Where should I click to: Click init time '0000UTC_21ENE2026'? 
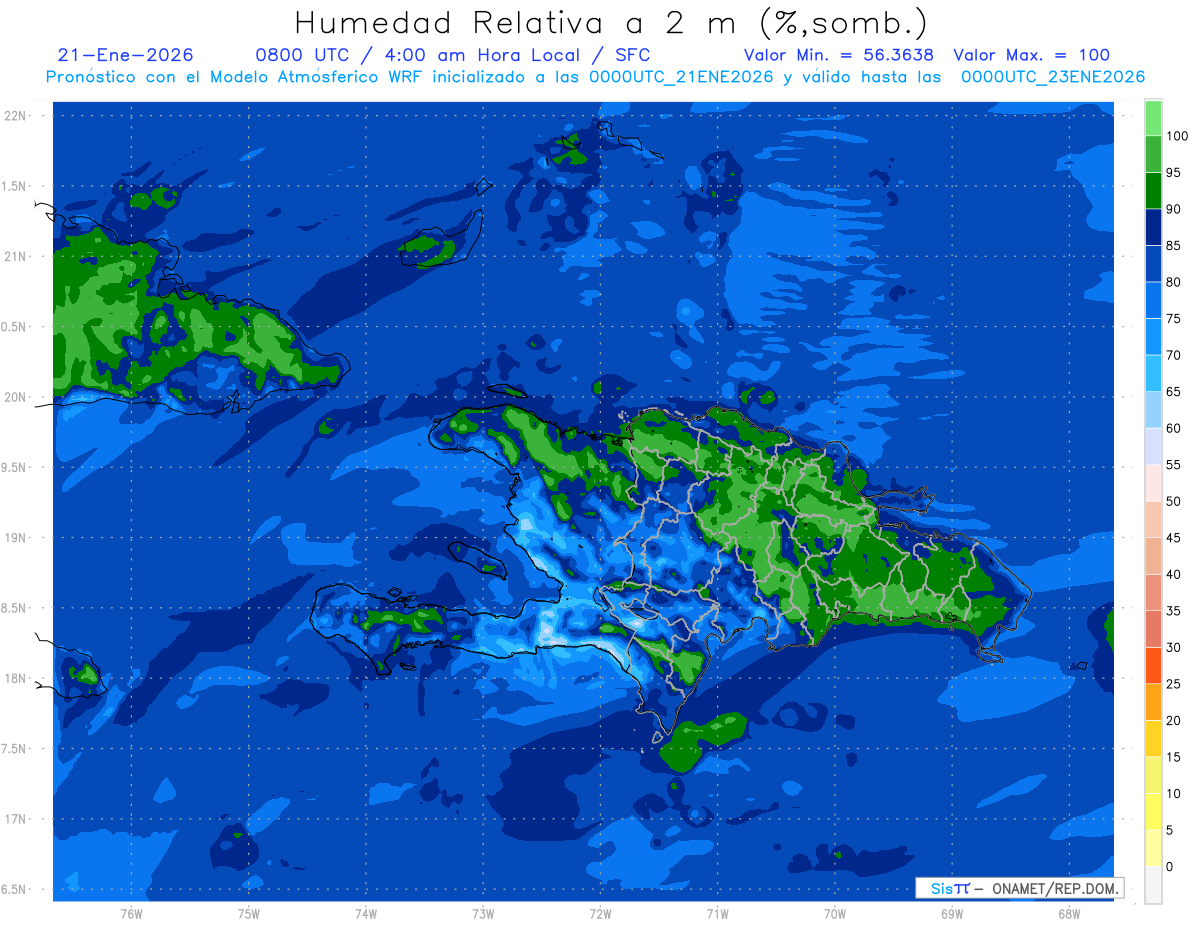point(681,77)
